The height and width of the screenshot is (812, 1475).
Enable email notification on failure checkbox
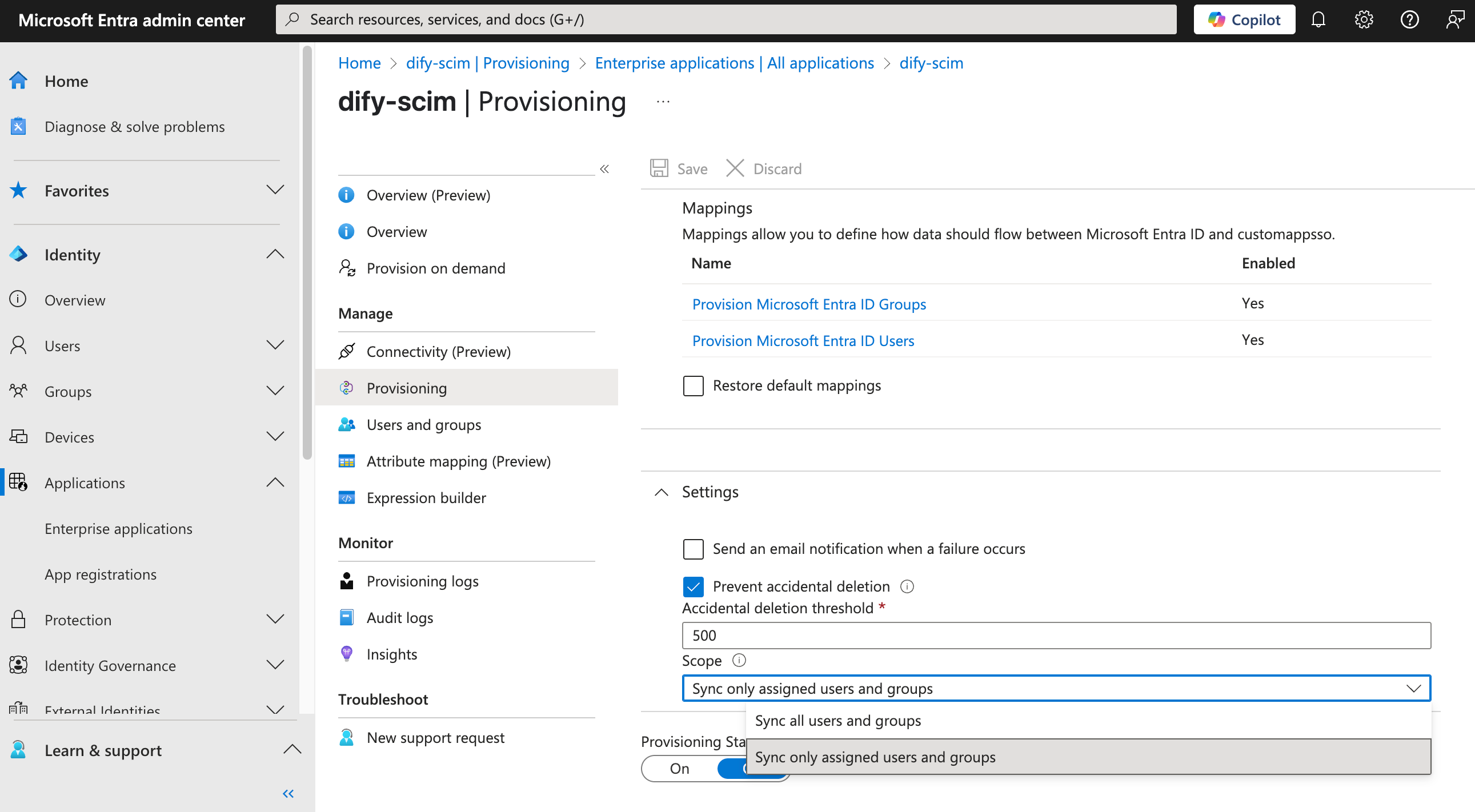pos(693,549)
